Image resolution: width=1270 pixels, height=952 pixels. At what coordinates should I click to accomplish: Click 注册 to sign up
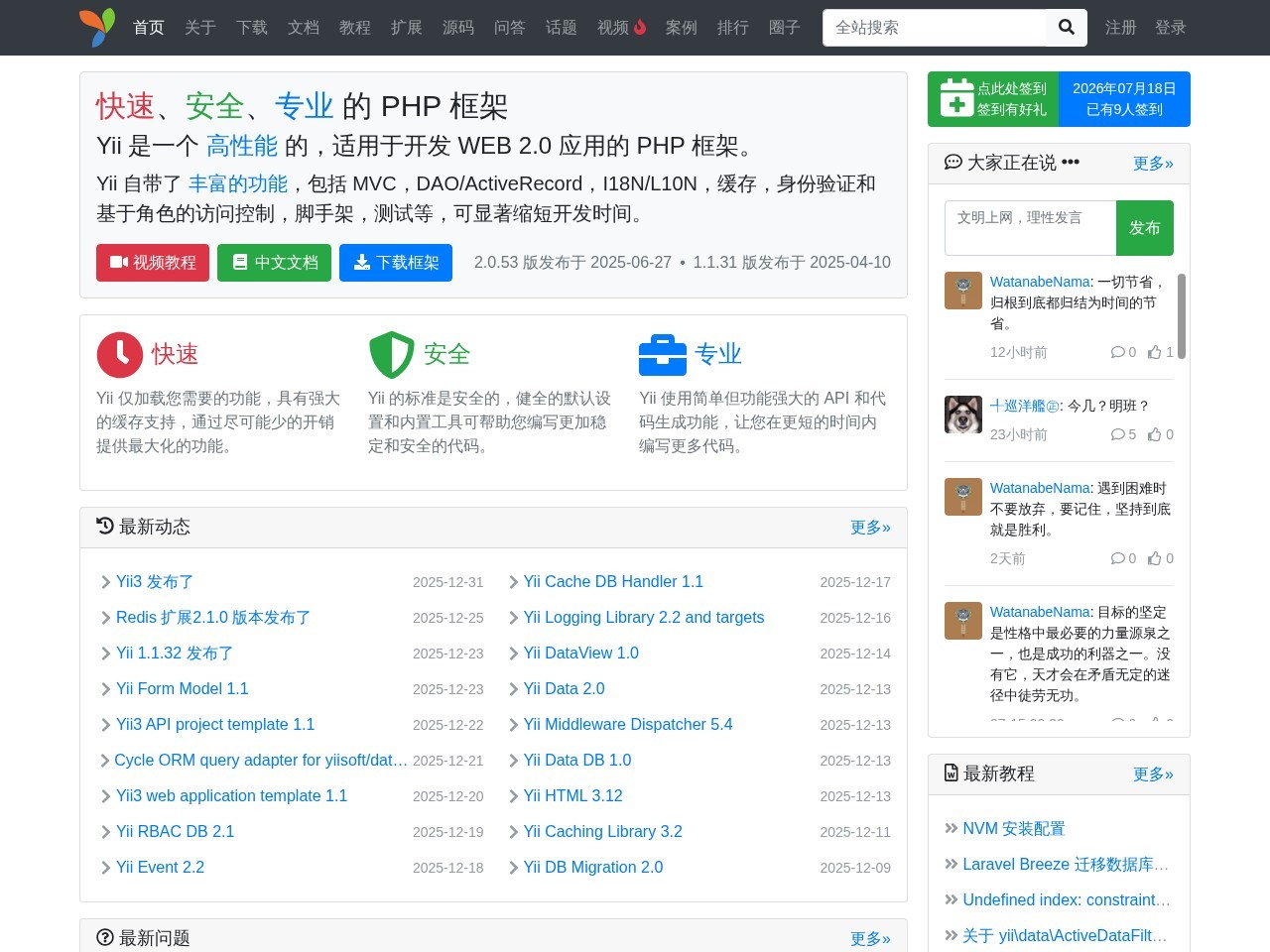point(1121,28)
